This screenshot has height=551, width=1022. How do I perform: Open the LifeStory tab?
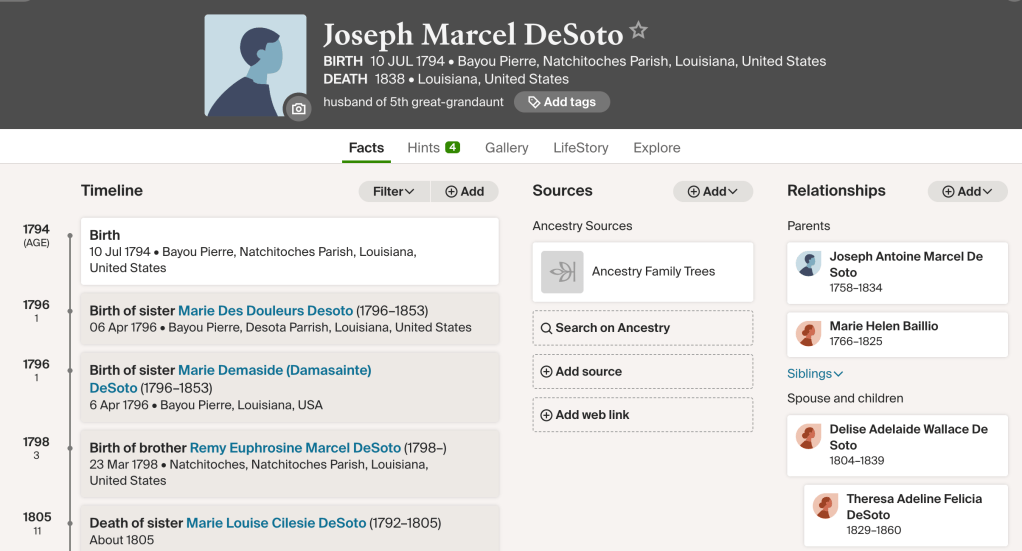click(581, 148)
